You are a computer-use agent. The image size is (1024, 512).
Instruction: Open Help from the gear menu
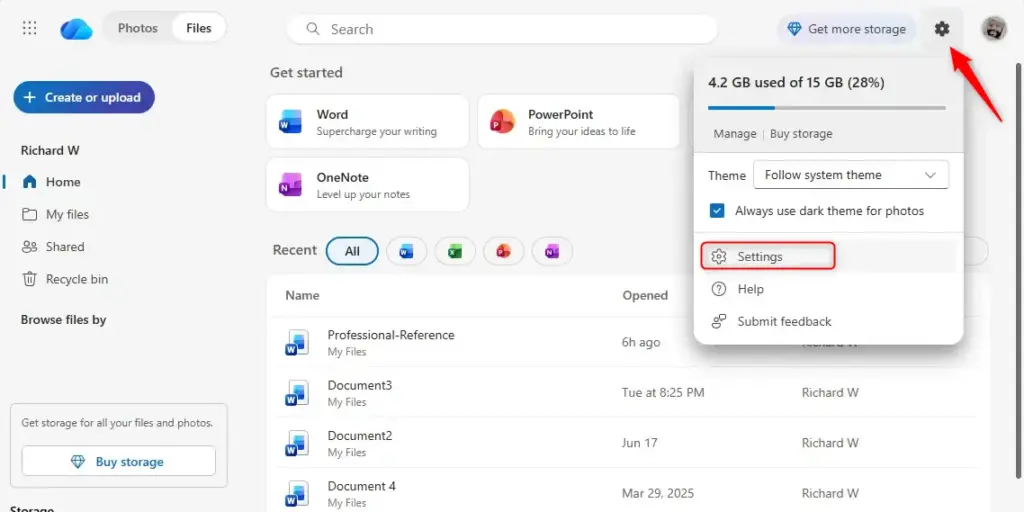(x=750, y=289)
